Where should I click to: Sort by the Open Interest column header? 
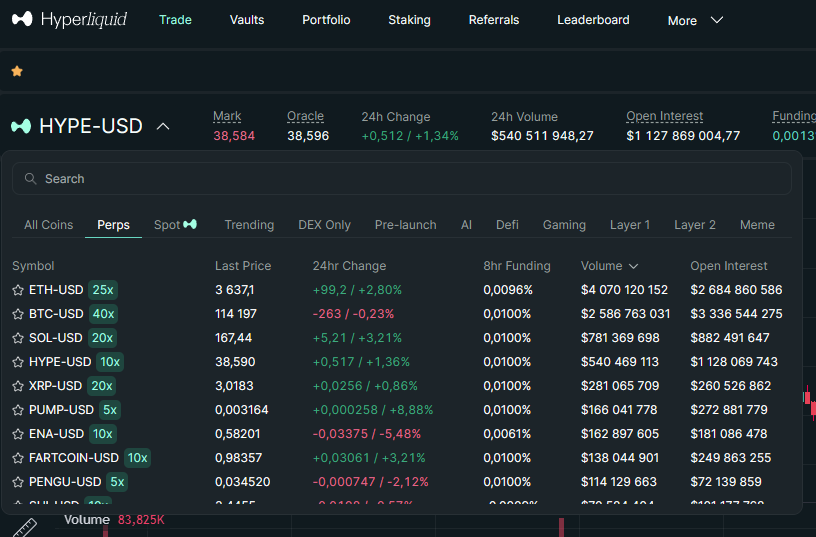pos(729,266)
